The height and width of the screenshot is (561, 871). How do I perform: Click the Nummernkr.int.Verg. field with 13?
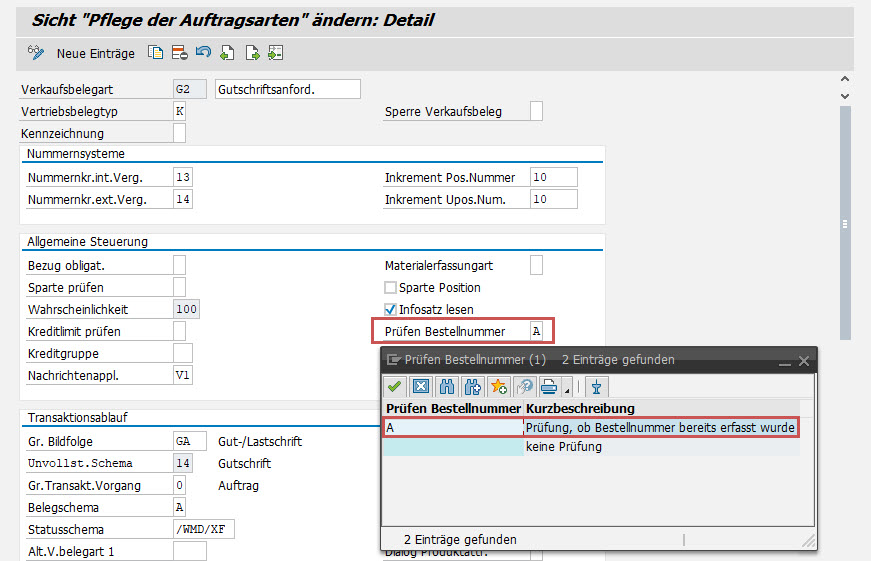183,177
